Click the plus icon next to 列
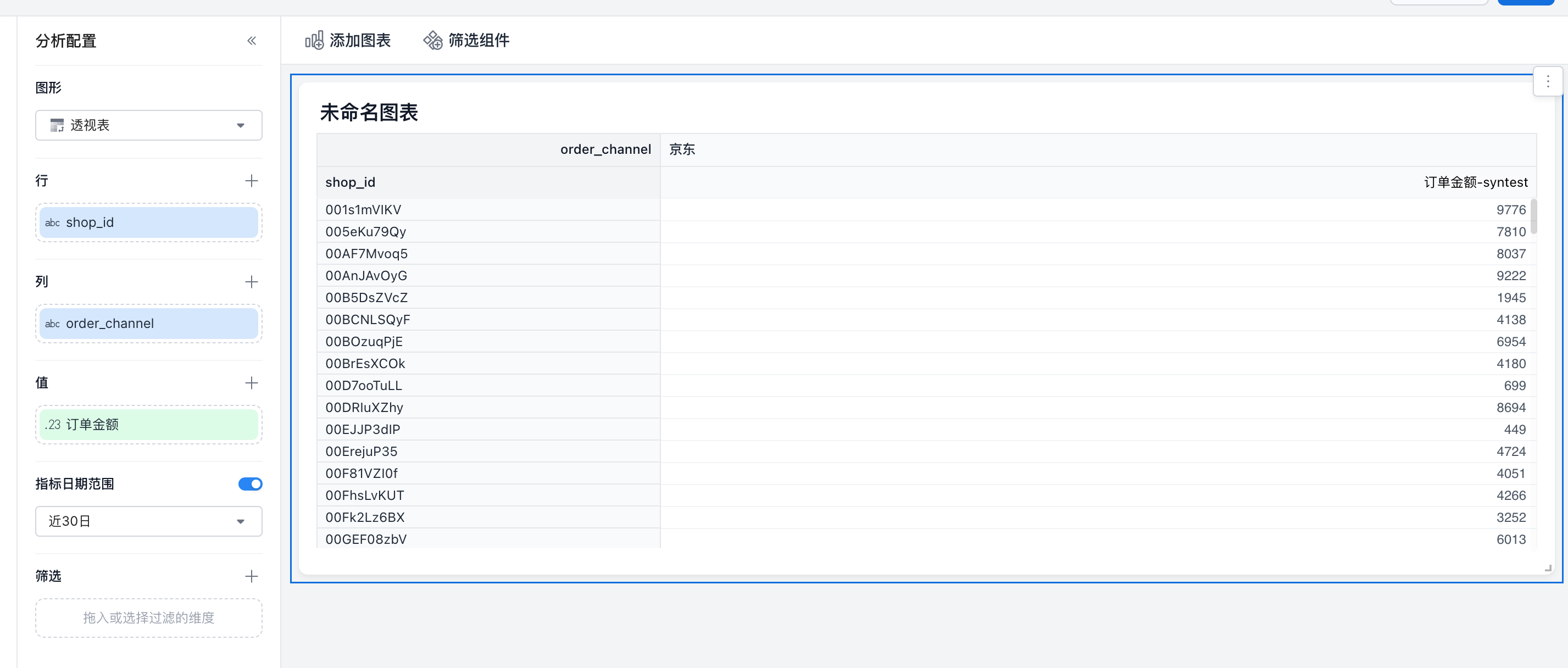Viewport: 1568px width, 668px height. pyautogui.click(x=252, y=282)
